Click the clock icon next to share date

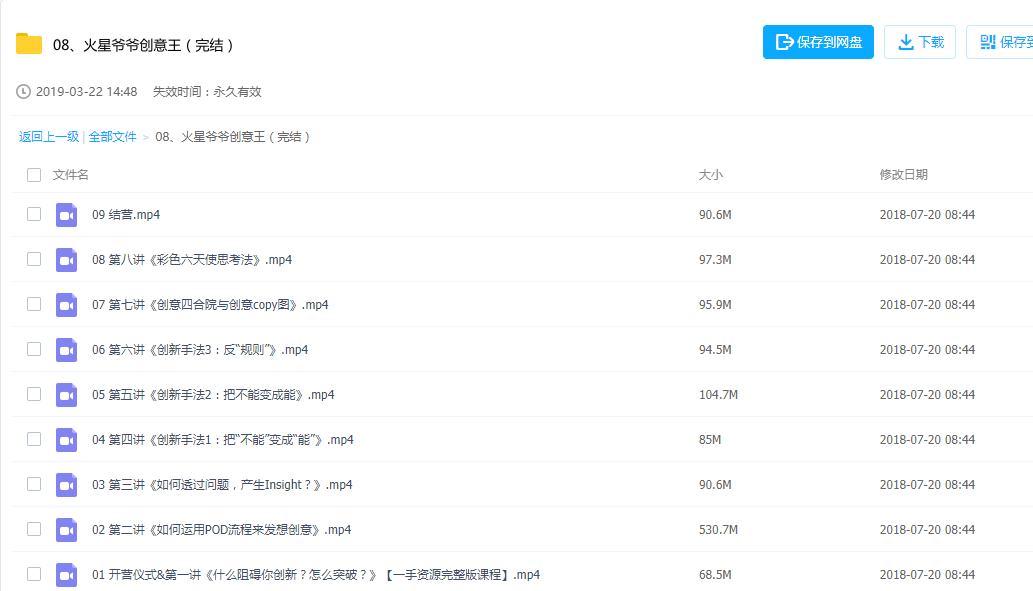pyautogui.click(x=23, y=92)
